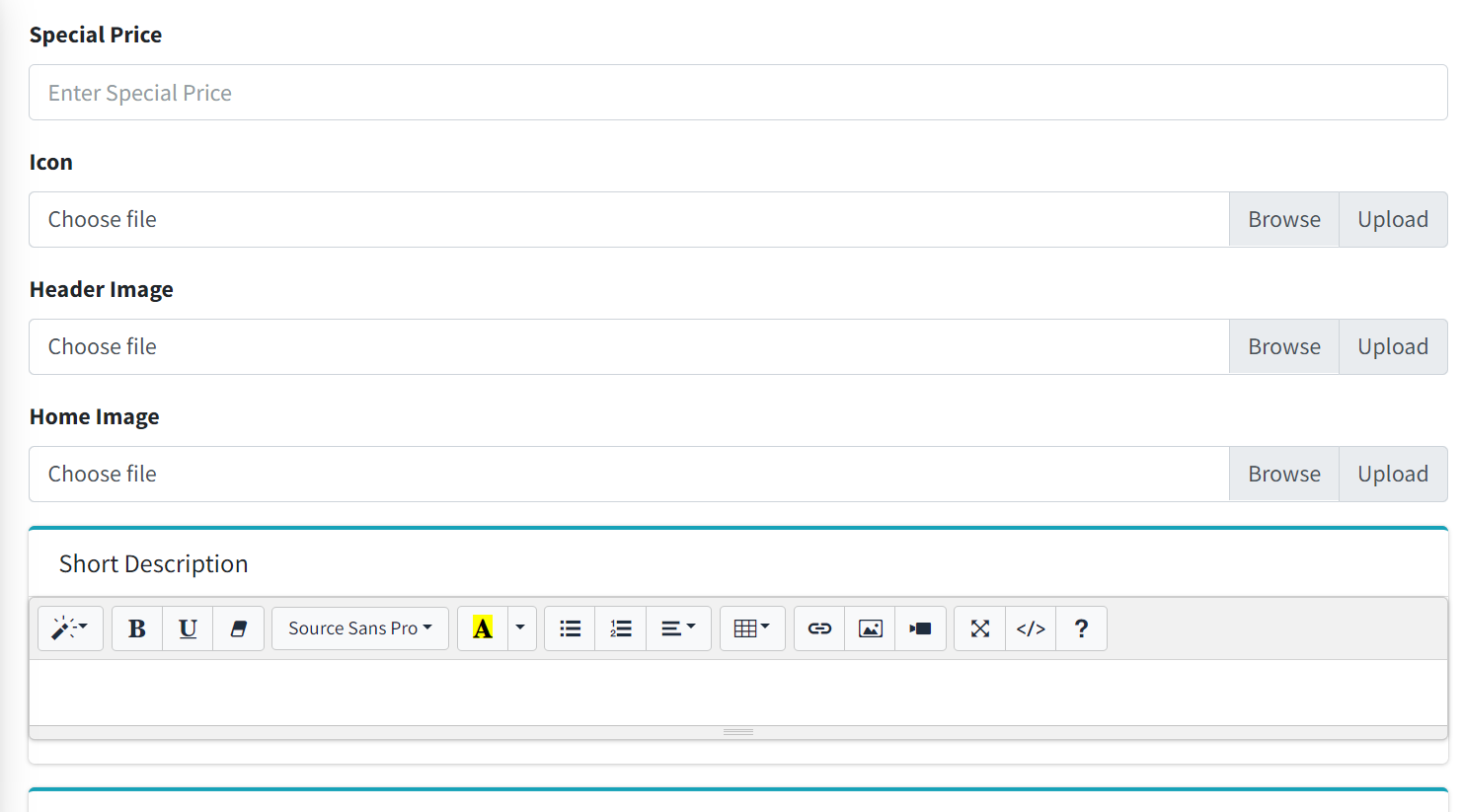Image resolution: width=1463 pixels, height=812 pixels.
Task: Insert an unordered bullet list
Action: pyautogui.click(x=570, y=628)
